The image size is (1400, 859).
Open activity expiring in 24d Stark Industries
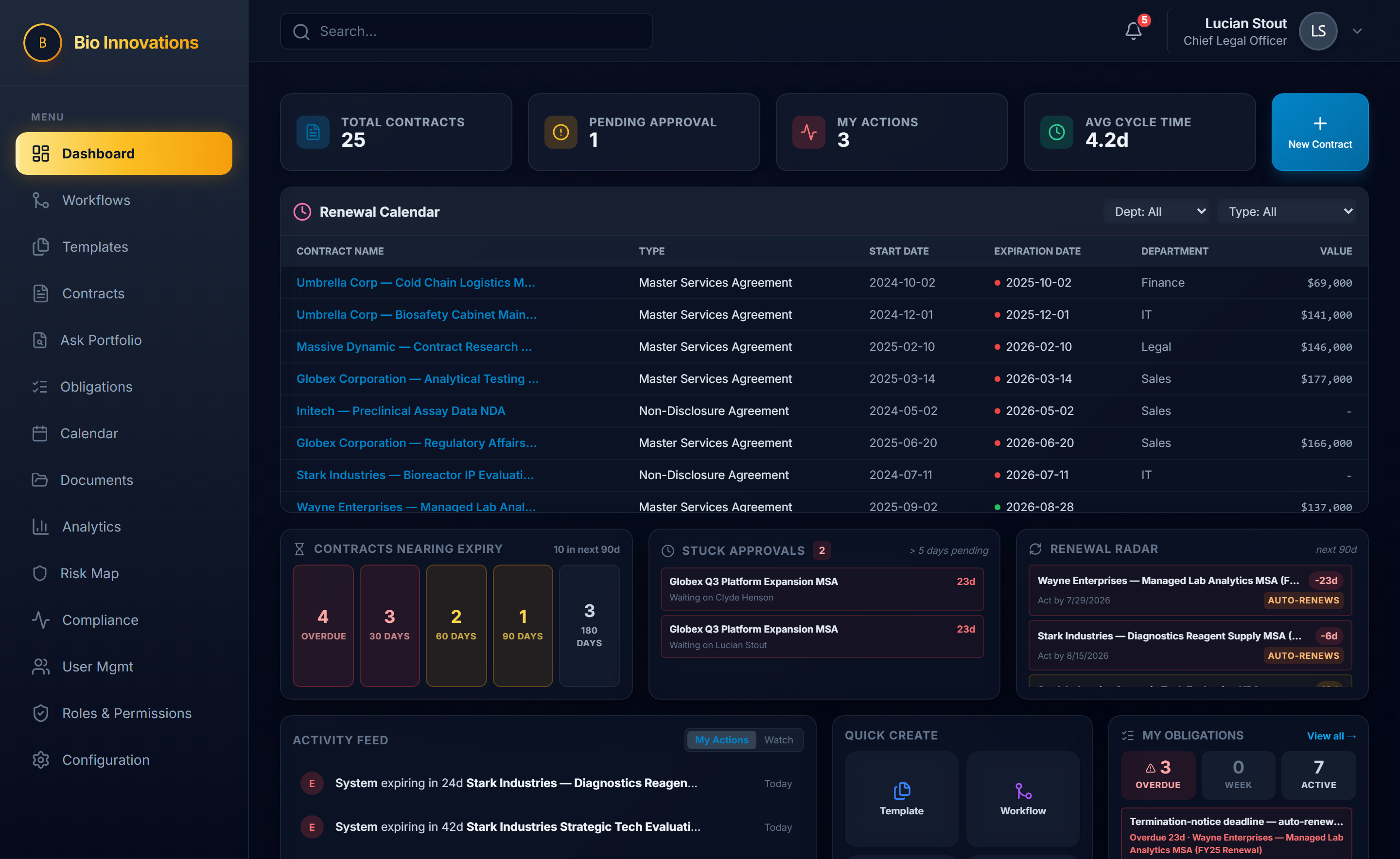(x=547, y=783)
